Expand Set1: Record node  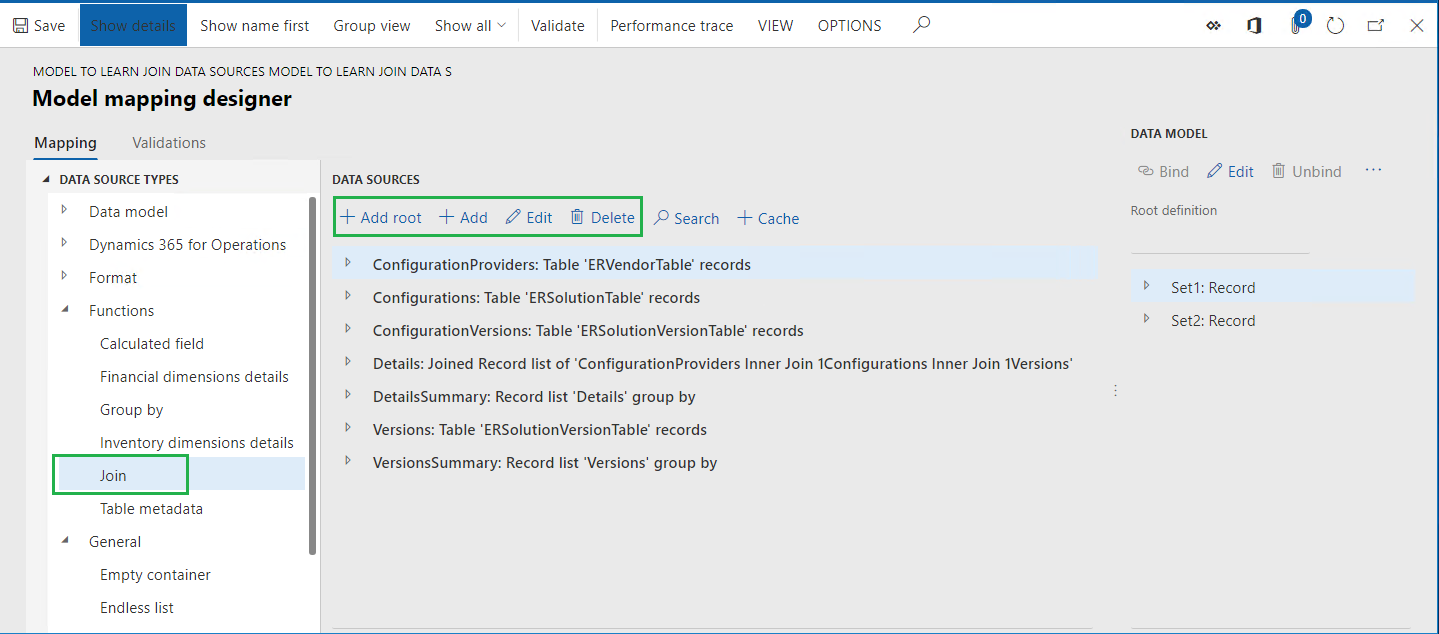tap(1146, 286)
